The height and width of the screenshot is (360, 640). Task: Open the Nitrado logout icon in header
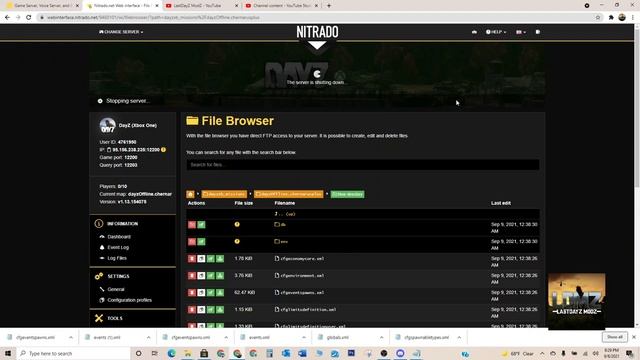click(538, 32)
